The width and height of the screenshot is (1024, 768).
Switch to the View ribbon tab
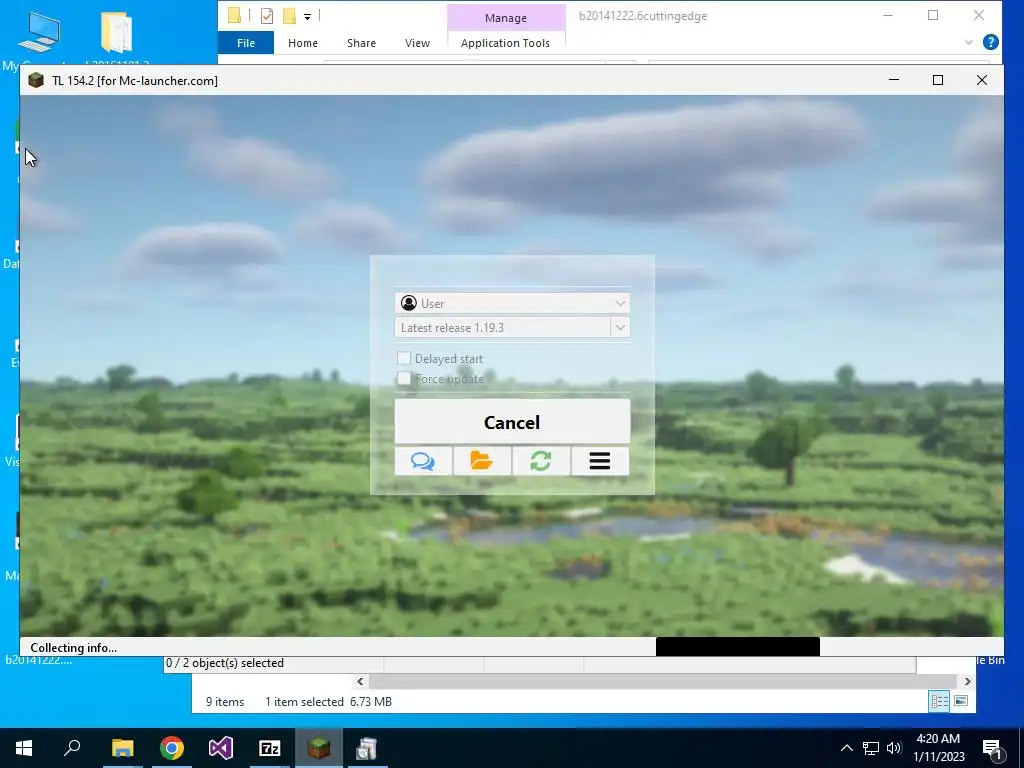[x=417, y=43]
